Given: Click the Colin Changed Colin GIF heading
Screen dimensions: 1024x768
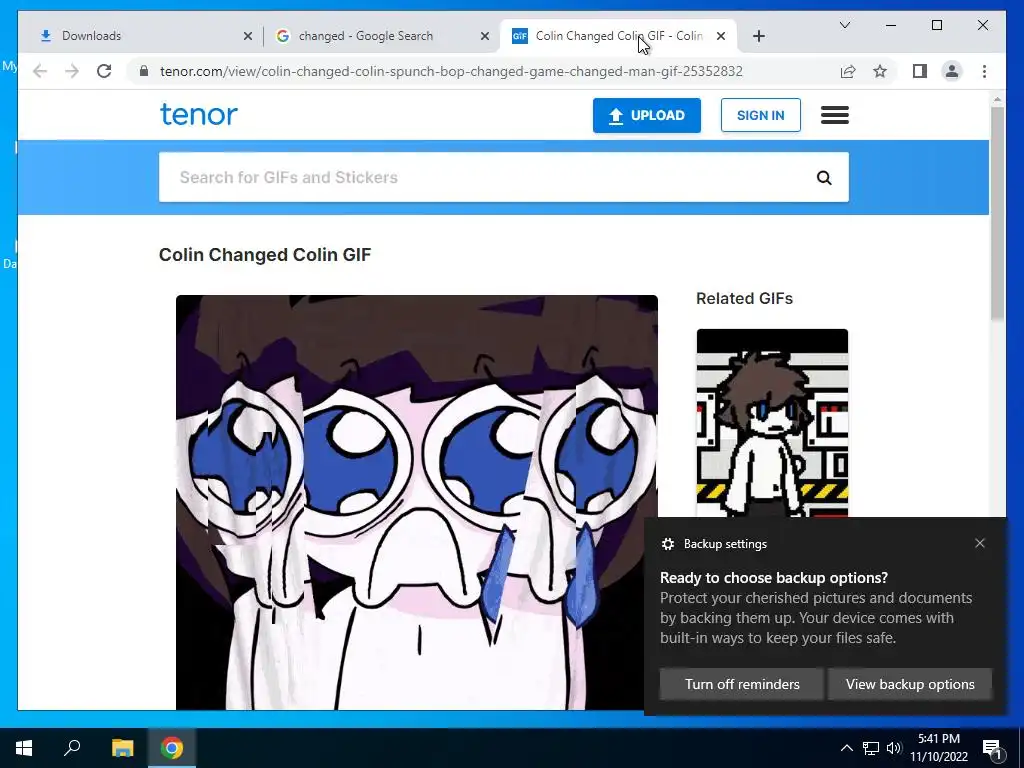Looking at the screenshot, I should pos(264,255).
